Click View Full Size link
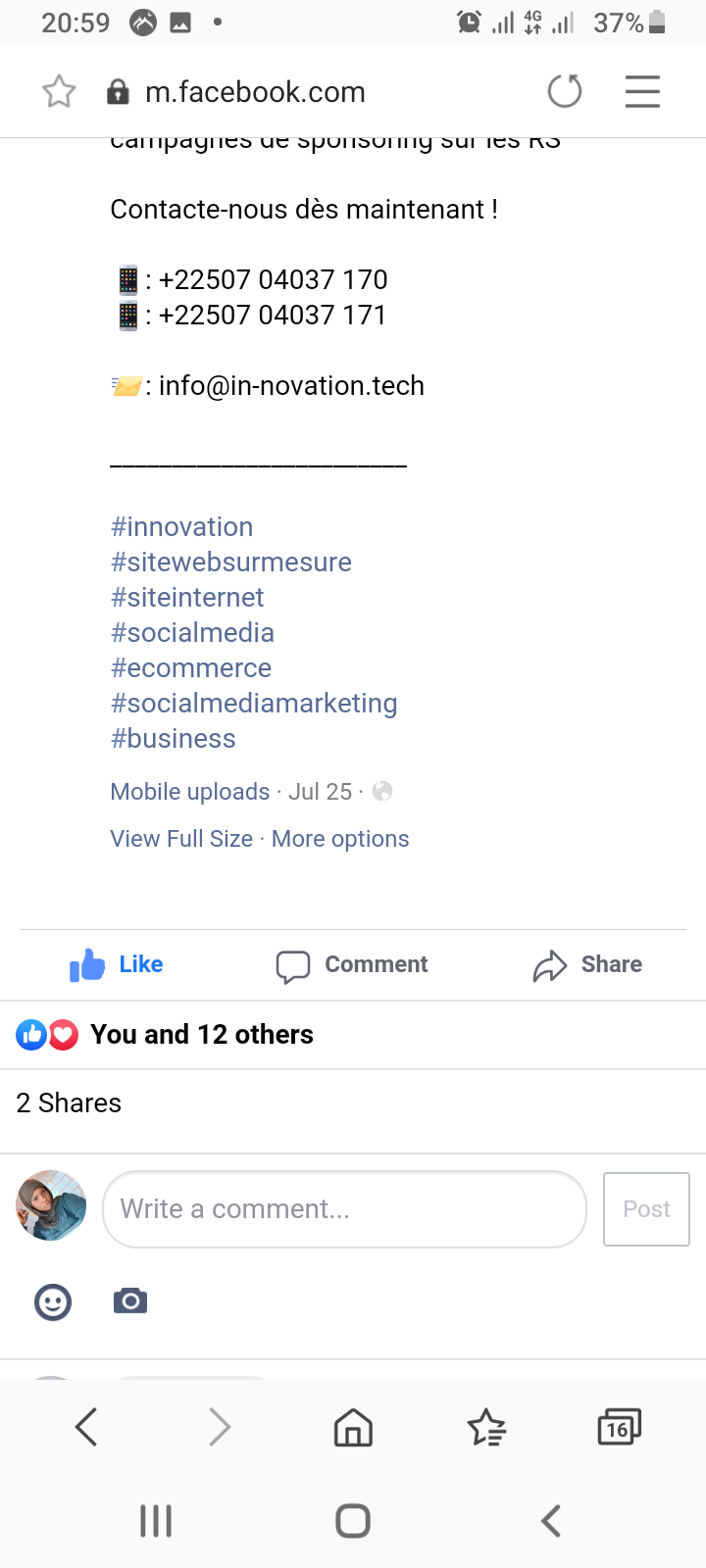Screen dimensions: 706x1568 [181, 839]
